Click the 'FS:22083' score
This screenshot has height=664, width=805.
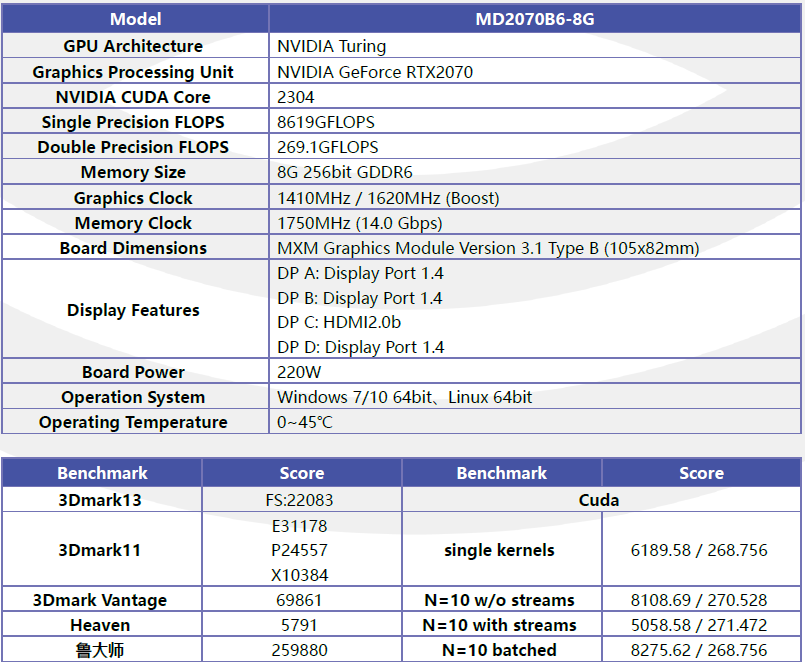[299, 500]
